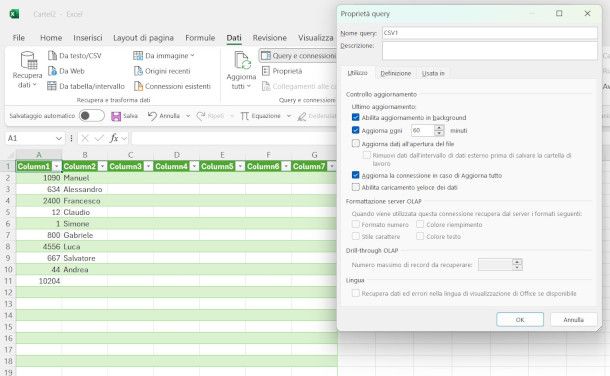610x376 pixels.
Task: Increase the refresh minutes spinner
Action: tap(439, 128)
